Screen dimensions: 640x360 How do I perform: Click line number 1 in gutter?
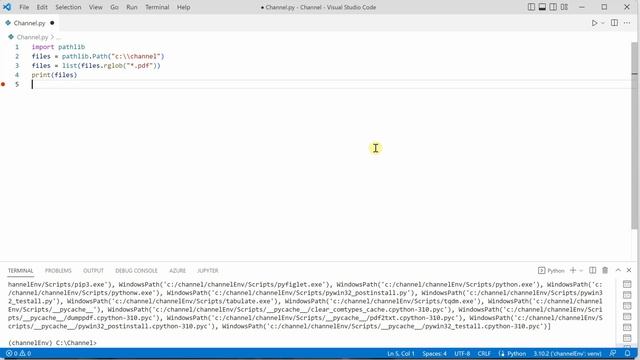click(x=17, y=47)
